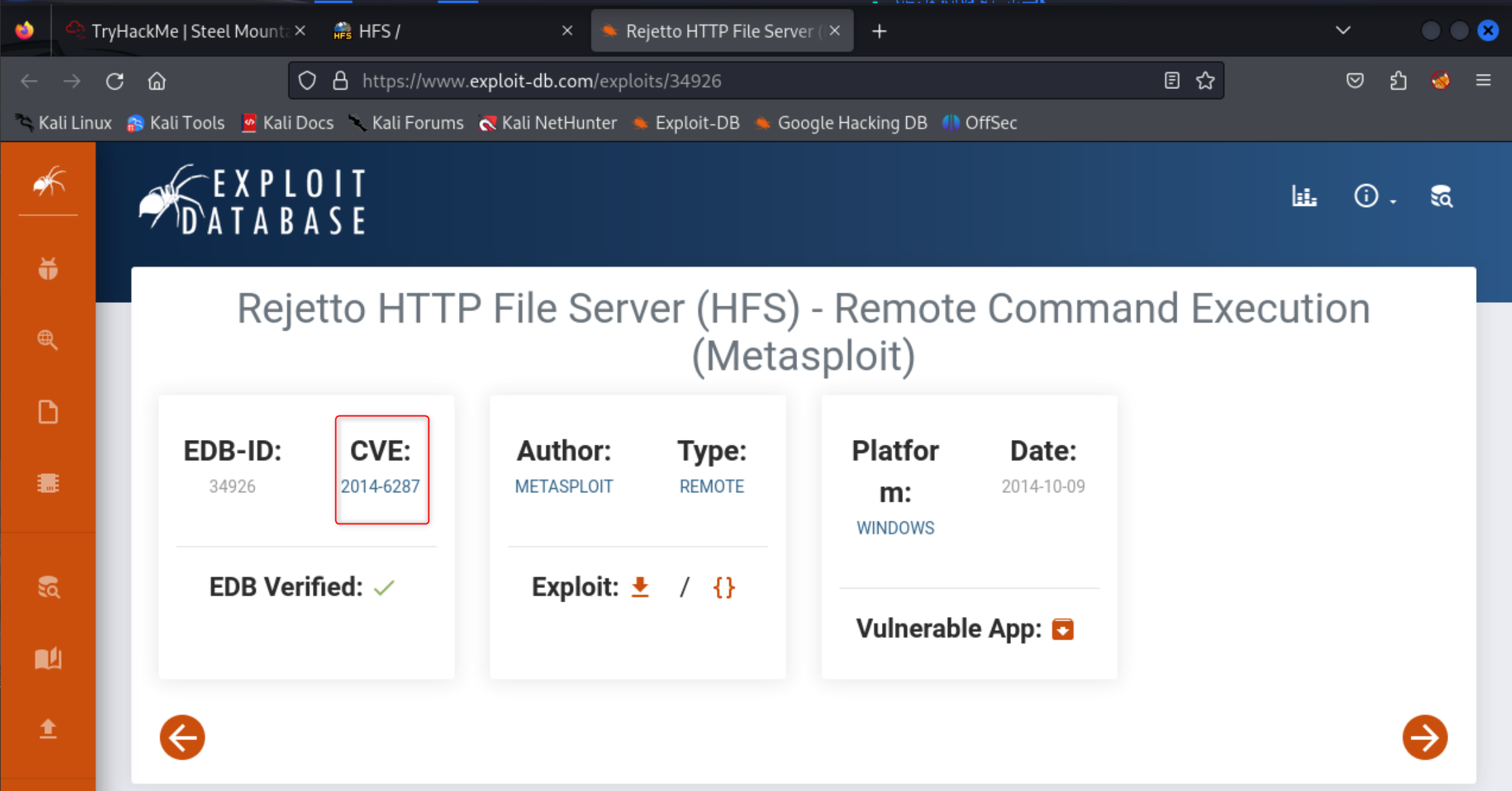The width and height of the screenshot is (1512, 791).
Task: Open the Firefox hamburger application menu
Action: (x=1483, y=81)
